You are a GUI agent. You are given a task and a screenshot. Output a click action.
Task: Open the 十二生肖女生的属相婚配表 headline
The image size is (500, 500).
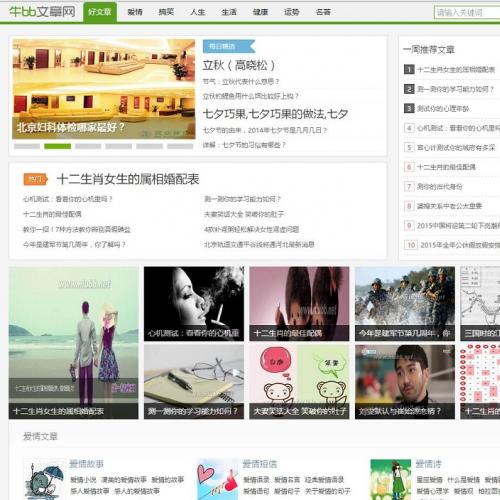tap(128, 179)
